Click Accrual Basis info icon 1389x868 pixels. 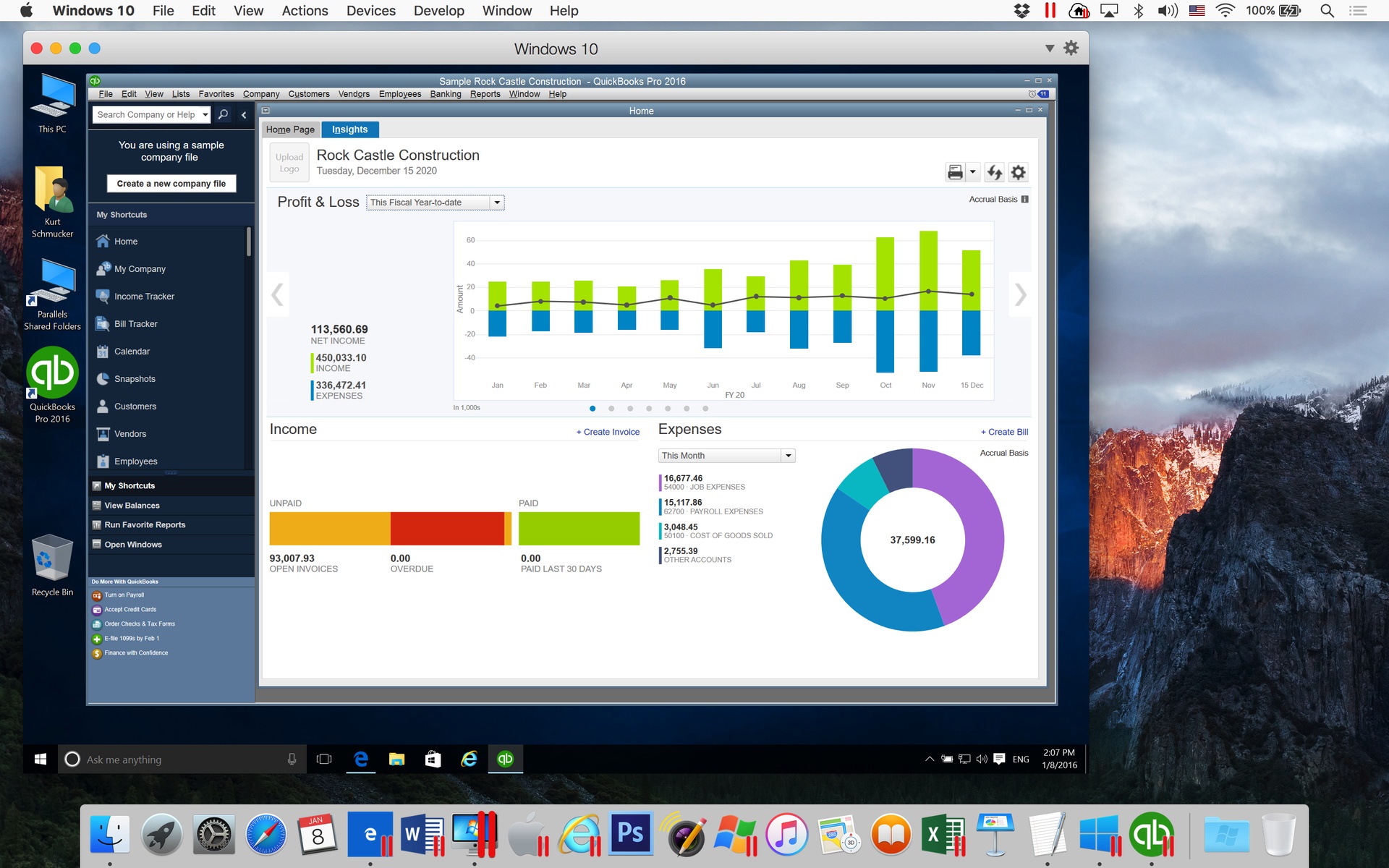(1024, 200)
